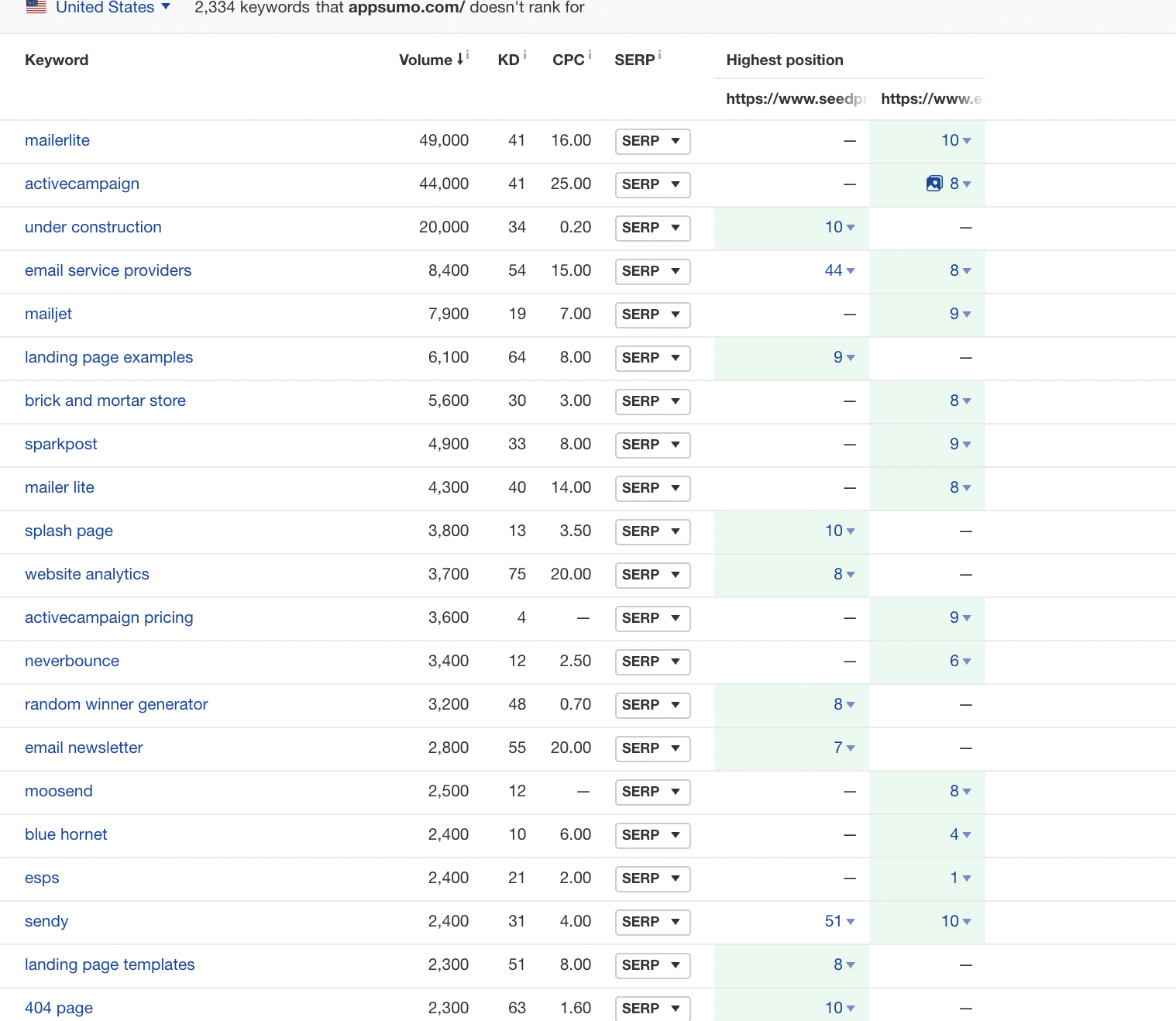This screenshot has width=1176, height=1021.
Task: Expand position 10 for mailerlite
Action: [956, 140]
